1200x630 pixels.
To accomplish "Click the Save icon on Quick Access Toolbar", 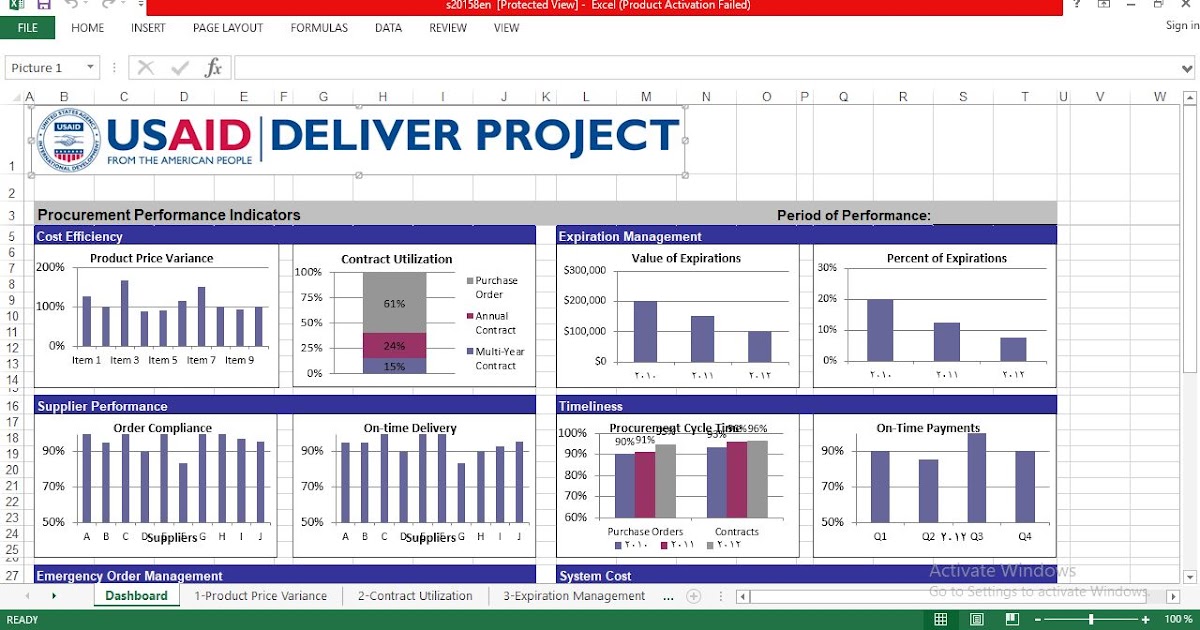I will click(43, 5).
